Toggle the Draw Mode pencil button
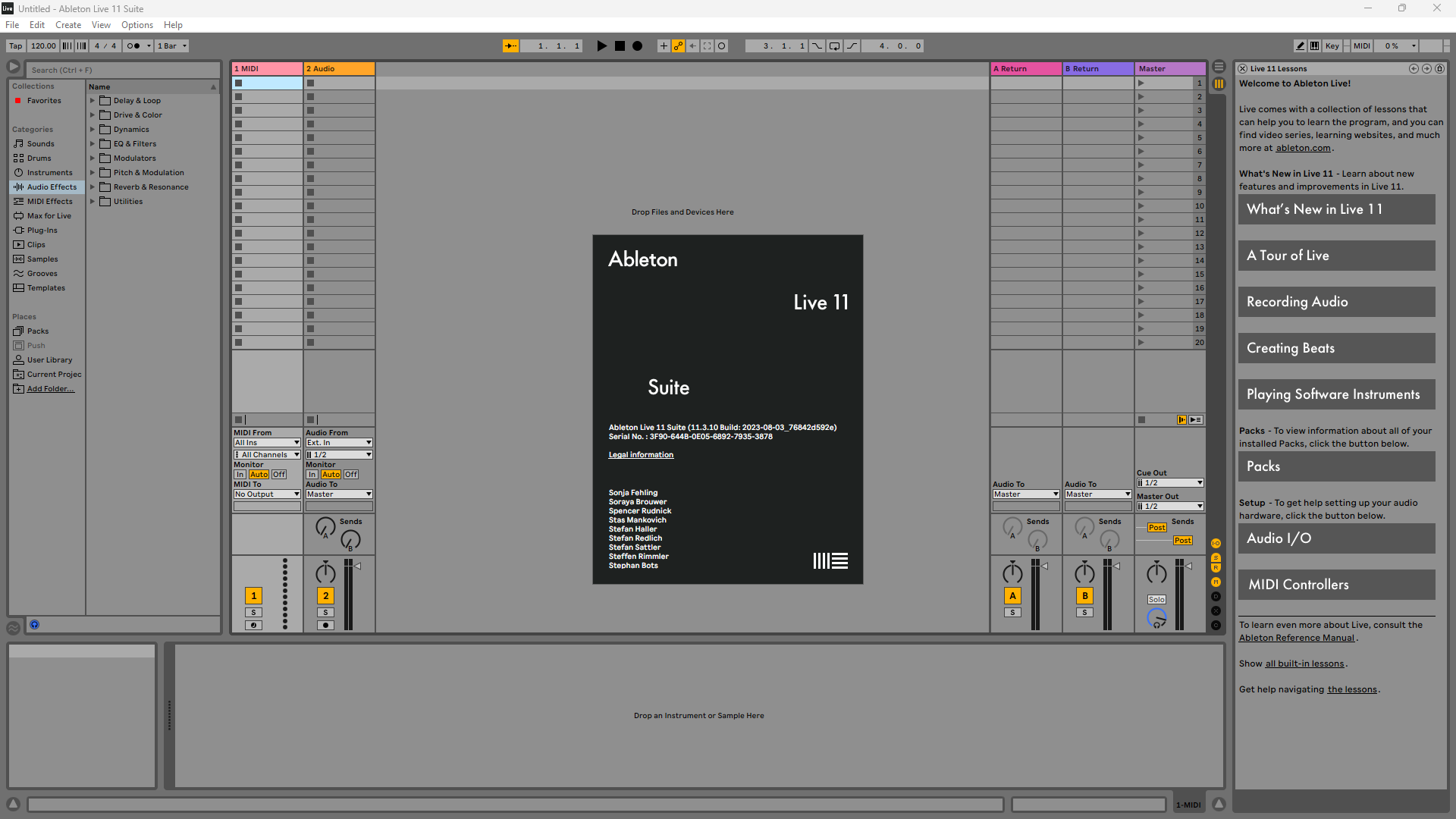 1301,46
